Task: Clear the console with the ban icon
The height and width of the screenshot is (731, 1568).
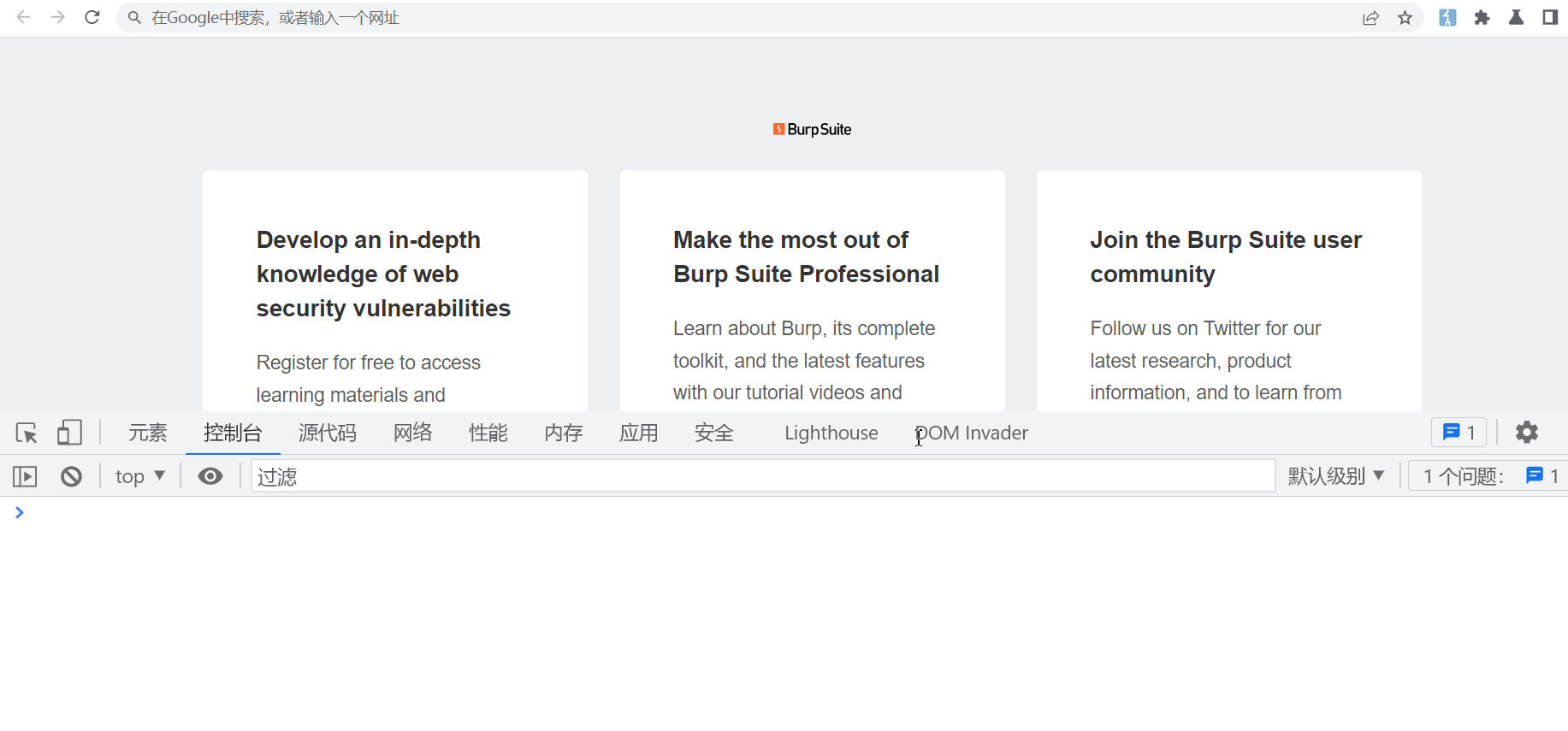Action: coord(72,476)
